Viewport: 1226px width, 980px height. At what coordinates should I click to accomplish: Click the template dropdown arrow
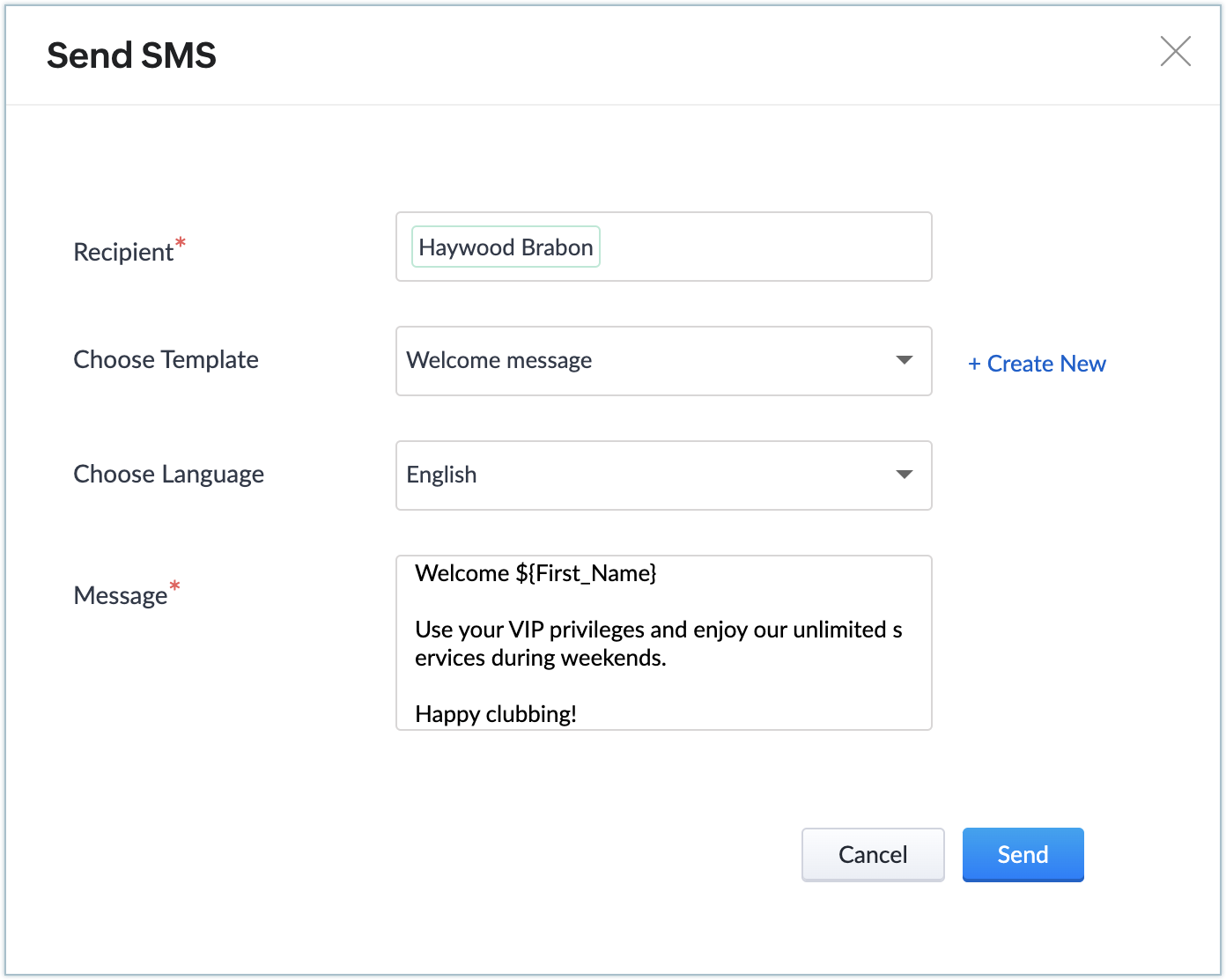[904, 360]
